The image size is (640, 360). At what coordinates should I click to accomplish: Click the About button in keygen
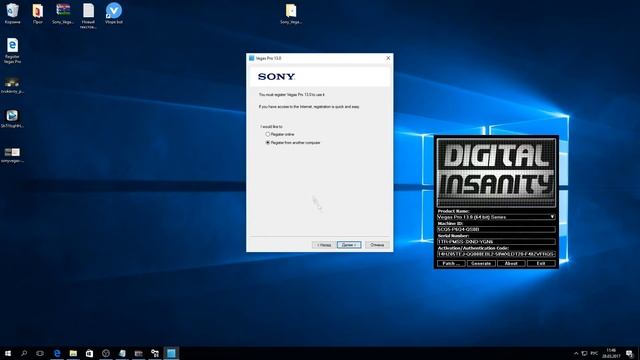[511, 264]
